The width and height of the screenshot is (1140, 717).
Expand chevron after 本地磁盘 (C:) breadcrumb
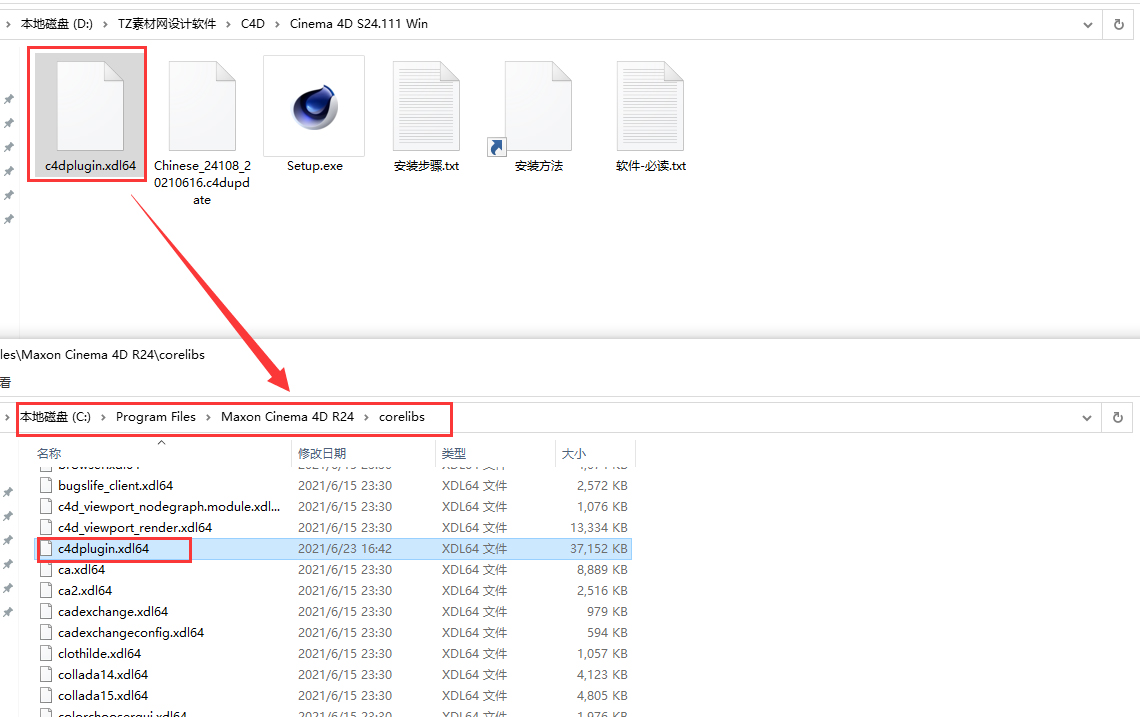[x=103, y=417]
